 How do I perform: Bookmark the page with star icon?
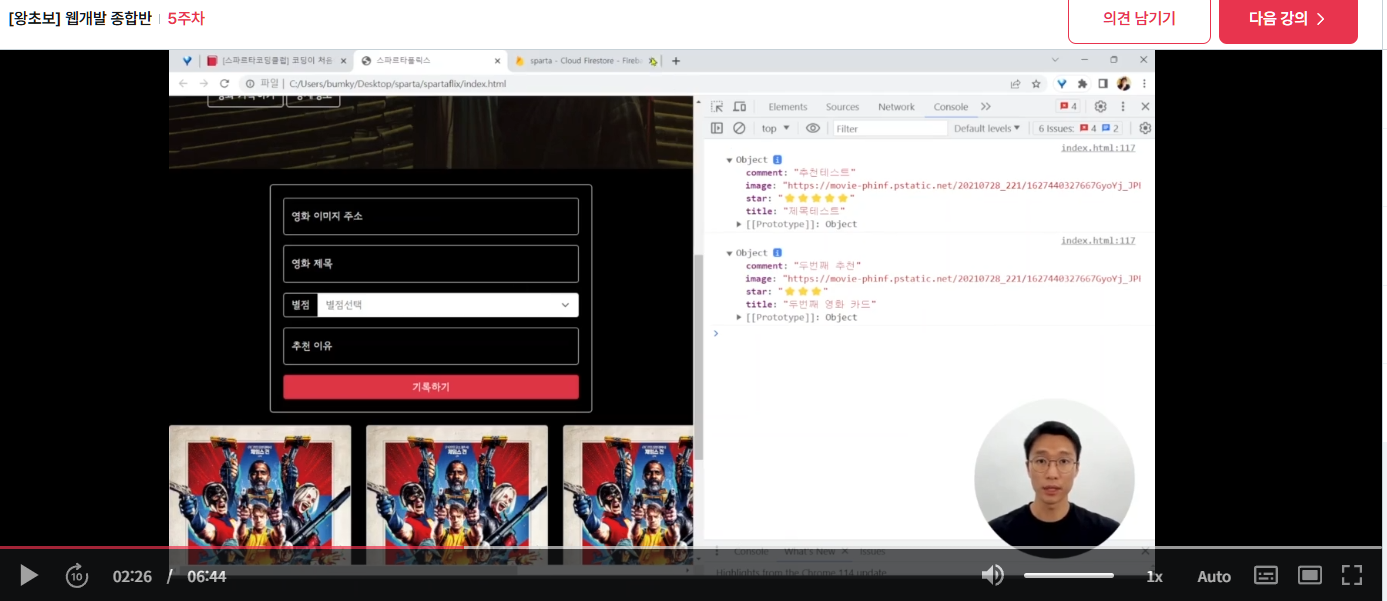(1036, 84)
